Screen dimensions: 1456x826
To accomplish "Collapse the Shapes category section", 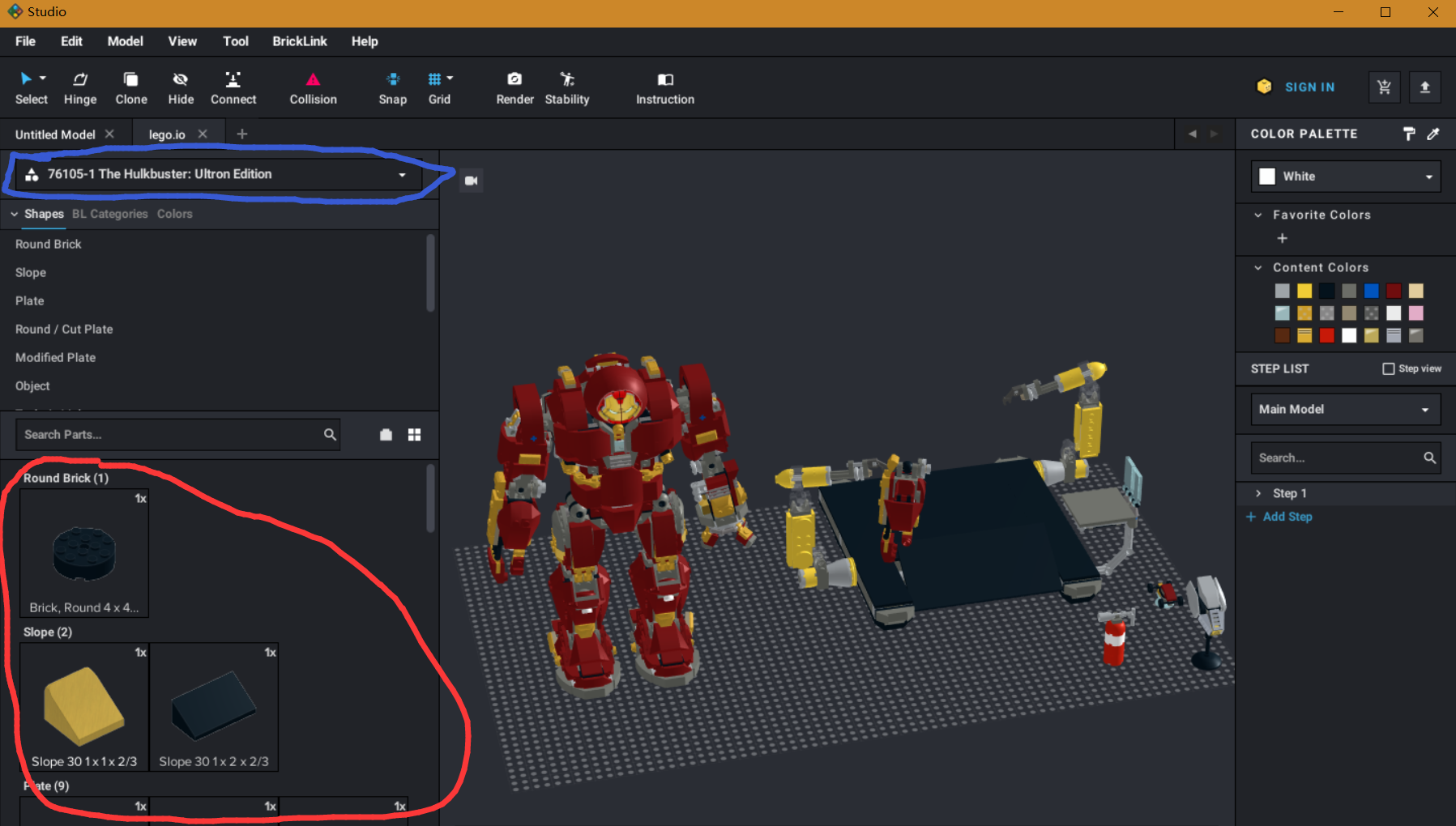I will coord(14,214).
